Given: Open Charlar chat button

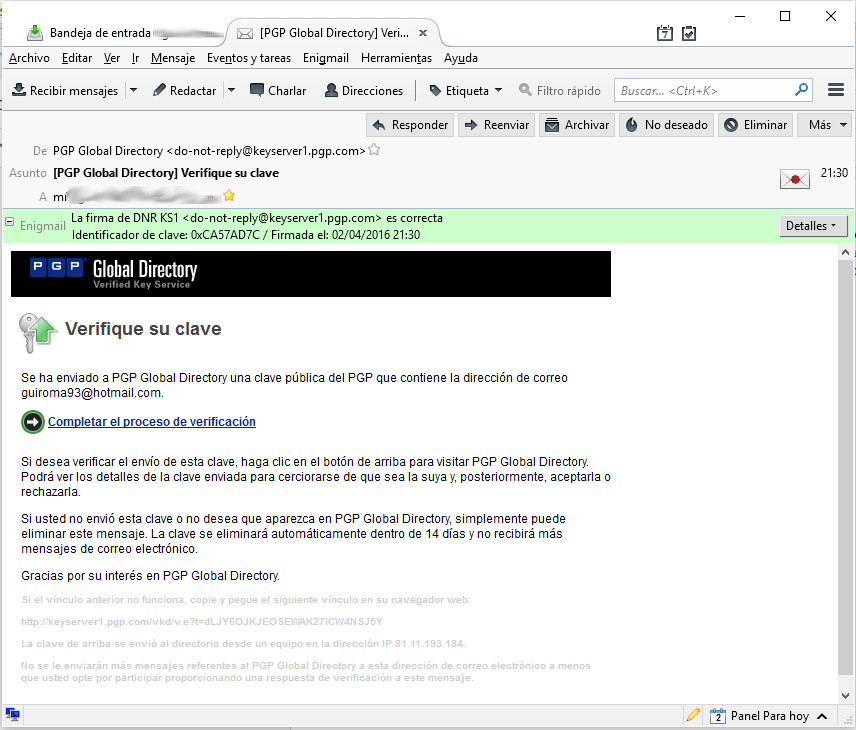Looking at the screenshot, I should tap(278, 91).
